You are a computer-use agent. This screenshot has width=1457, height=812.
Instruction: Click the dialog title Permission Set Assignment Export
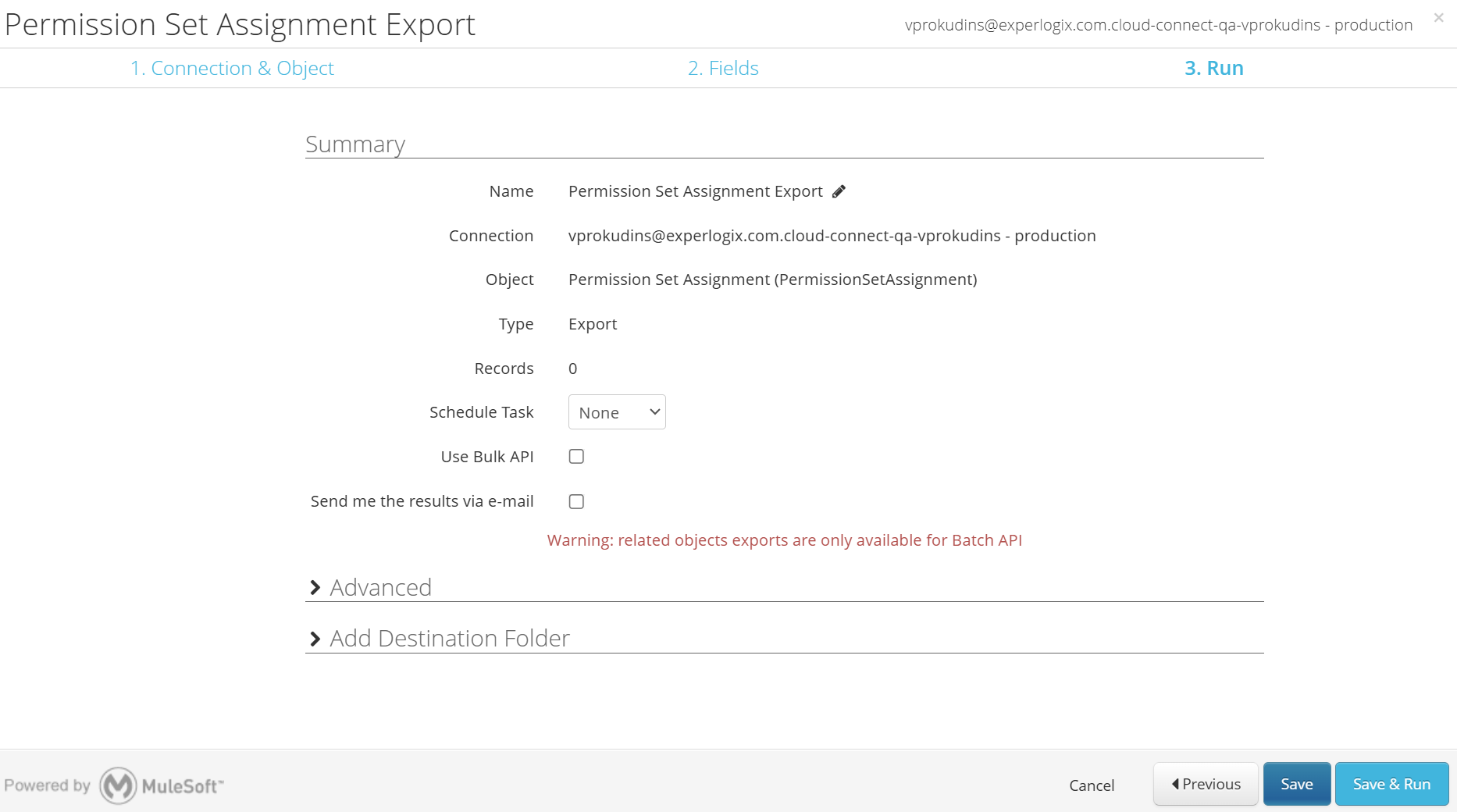pyautogui.click(x=240, y=24)
